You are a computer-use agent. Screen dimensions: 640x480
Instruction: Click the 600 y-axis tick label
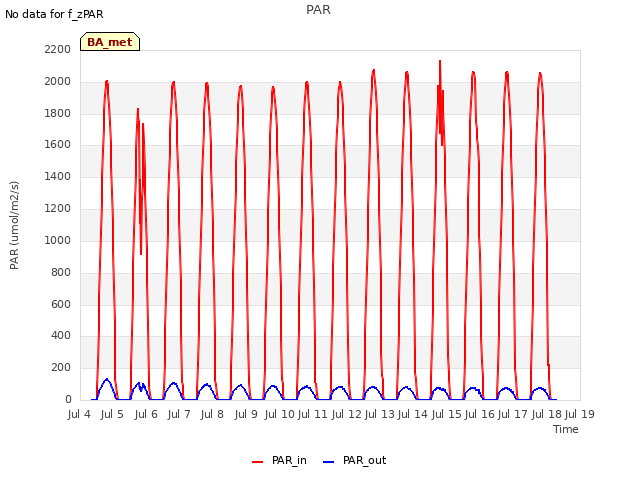[x=61, y=304]
